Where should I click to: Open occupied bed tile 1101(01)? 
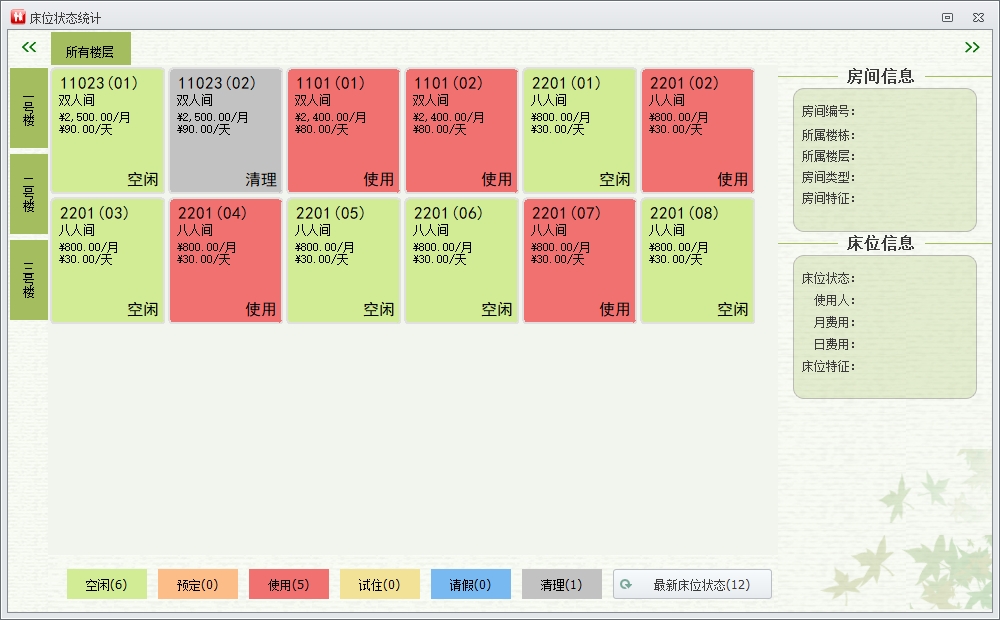[343, 130]
